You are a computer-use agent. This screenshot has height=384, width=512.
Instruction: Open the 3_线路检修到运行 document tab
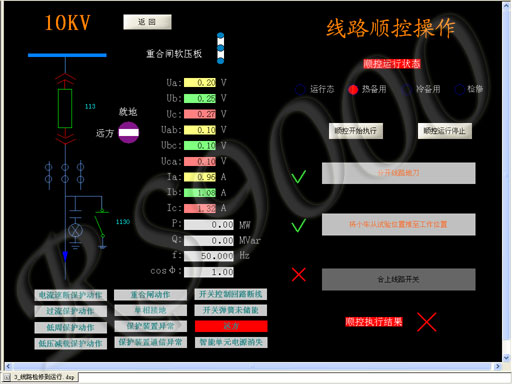pos(41,377)
